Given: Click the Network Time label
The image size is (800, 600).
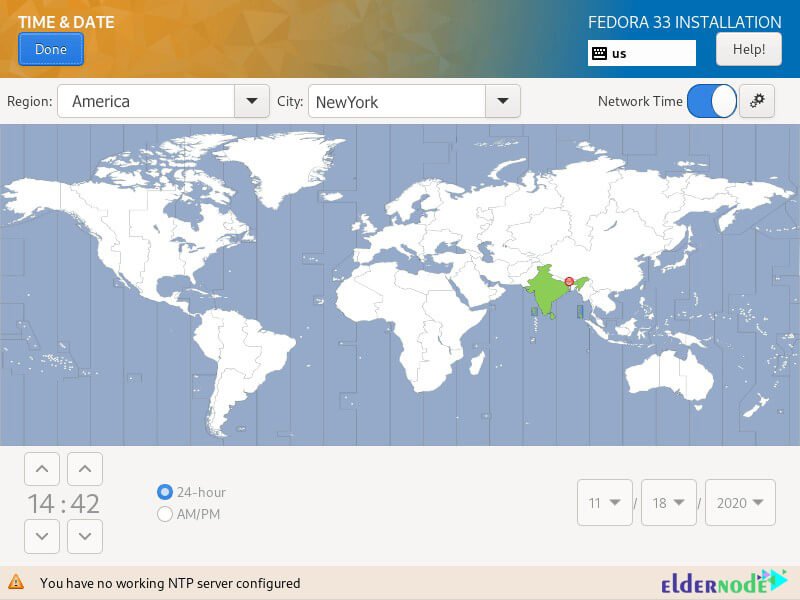Looking at the screenshot, I should (x=640, y=101).
